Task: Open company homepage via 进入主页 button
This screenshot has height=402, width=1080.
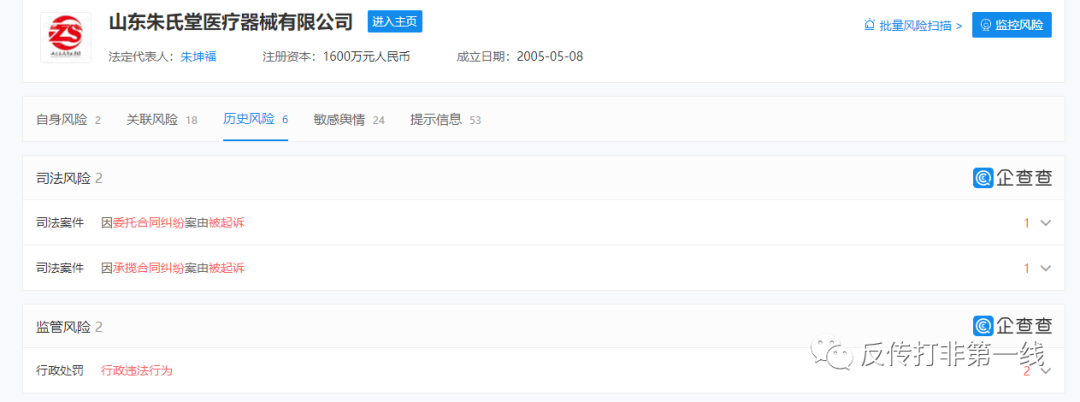Action: click(x=395, y=21)
